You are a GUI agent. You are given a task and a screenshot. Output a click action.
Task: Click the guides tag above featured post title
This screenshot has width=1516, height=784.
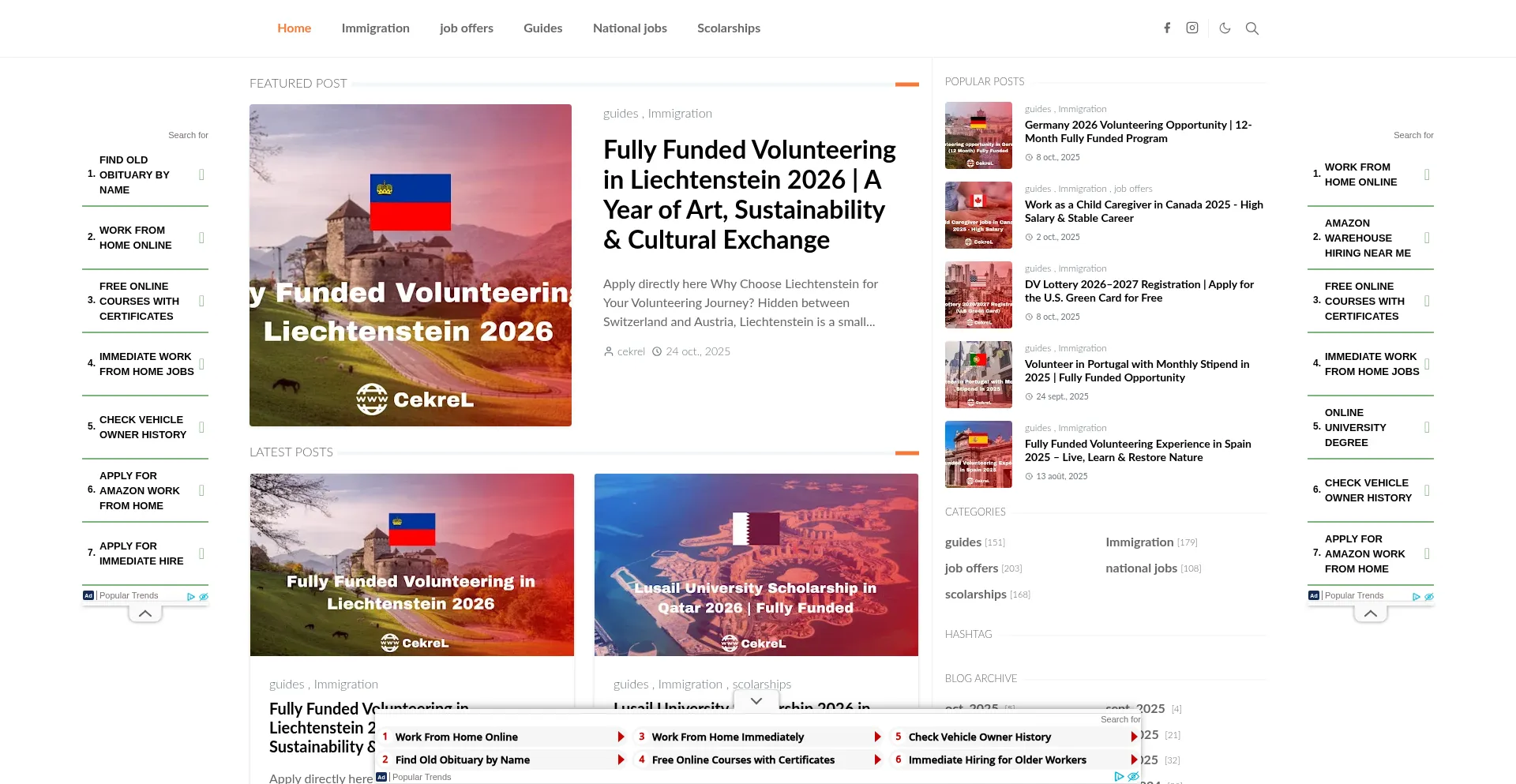(x=621, y=114)
